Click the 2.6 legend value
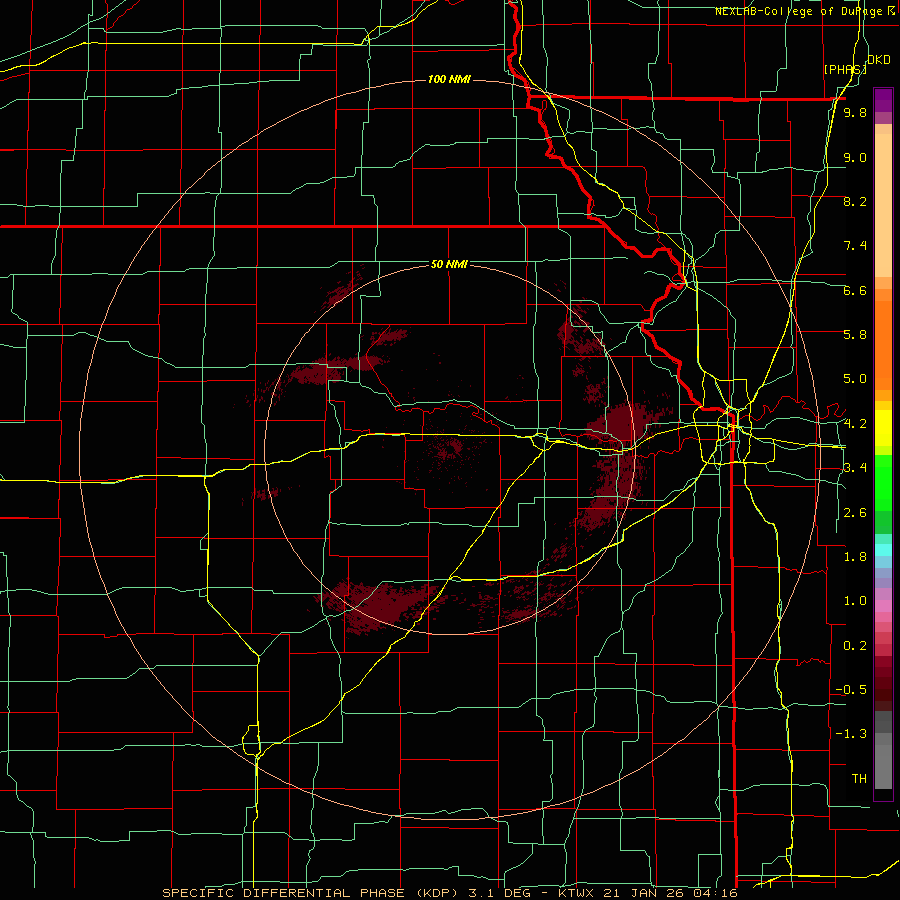The width and height of the screenshot is (900, 900). 855,513
